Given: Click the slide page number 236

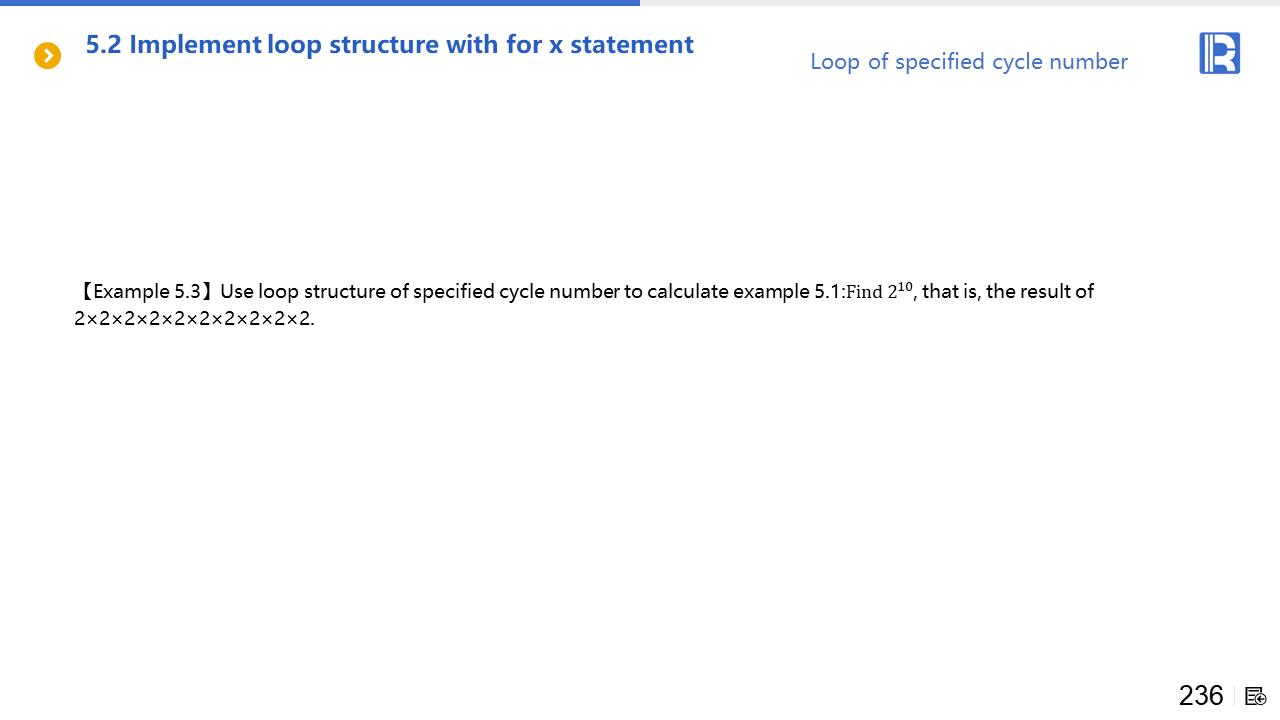Looking at the screenshot, I should pyautogui.click(x=1200, y=695).
